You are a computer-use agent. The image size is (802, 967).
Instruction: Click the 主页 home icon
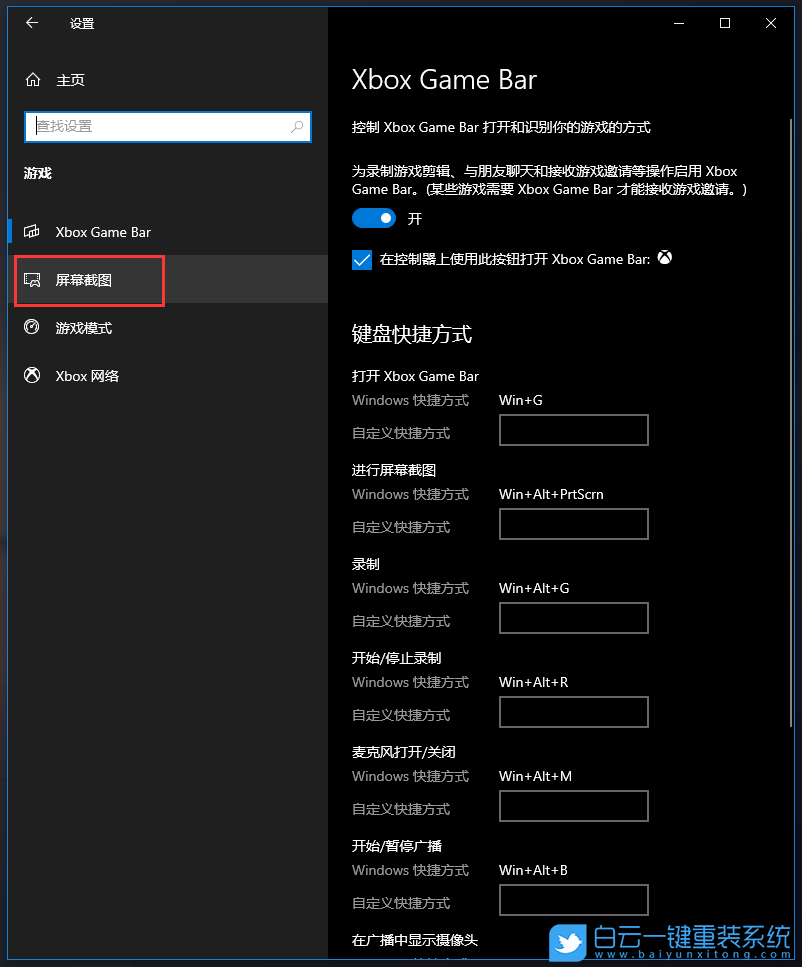coord(31,79)
